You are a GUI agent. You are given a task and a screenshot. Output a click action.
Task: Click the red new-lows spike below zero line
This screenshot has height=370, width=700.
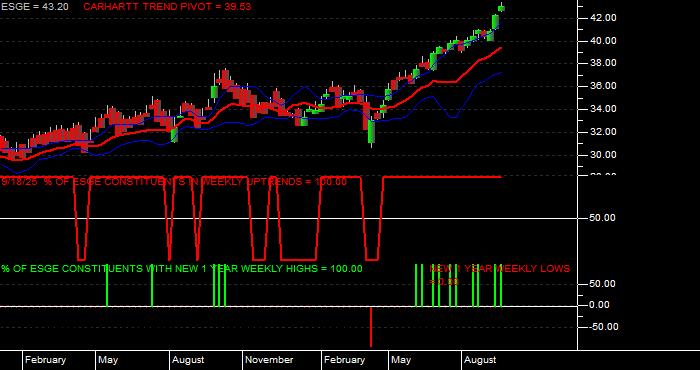click(371, 327)
